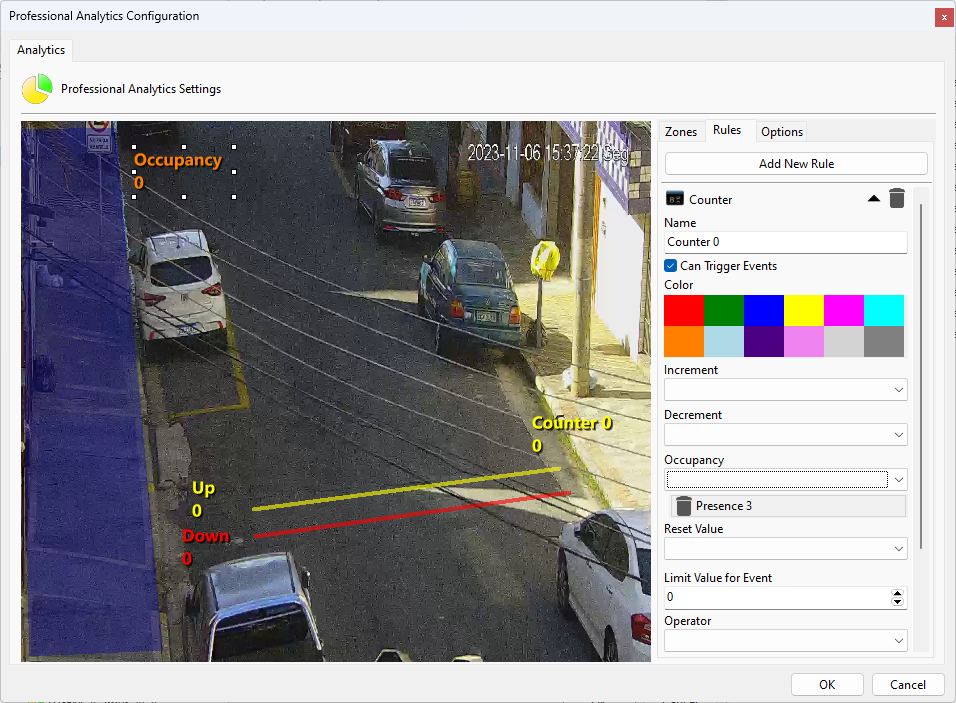Viewport: 956px width, 703px height.
Task: Open the Occupancy dropdown
Action: (x=785, y=480)
